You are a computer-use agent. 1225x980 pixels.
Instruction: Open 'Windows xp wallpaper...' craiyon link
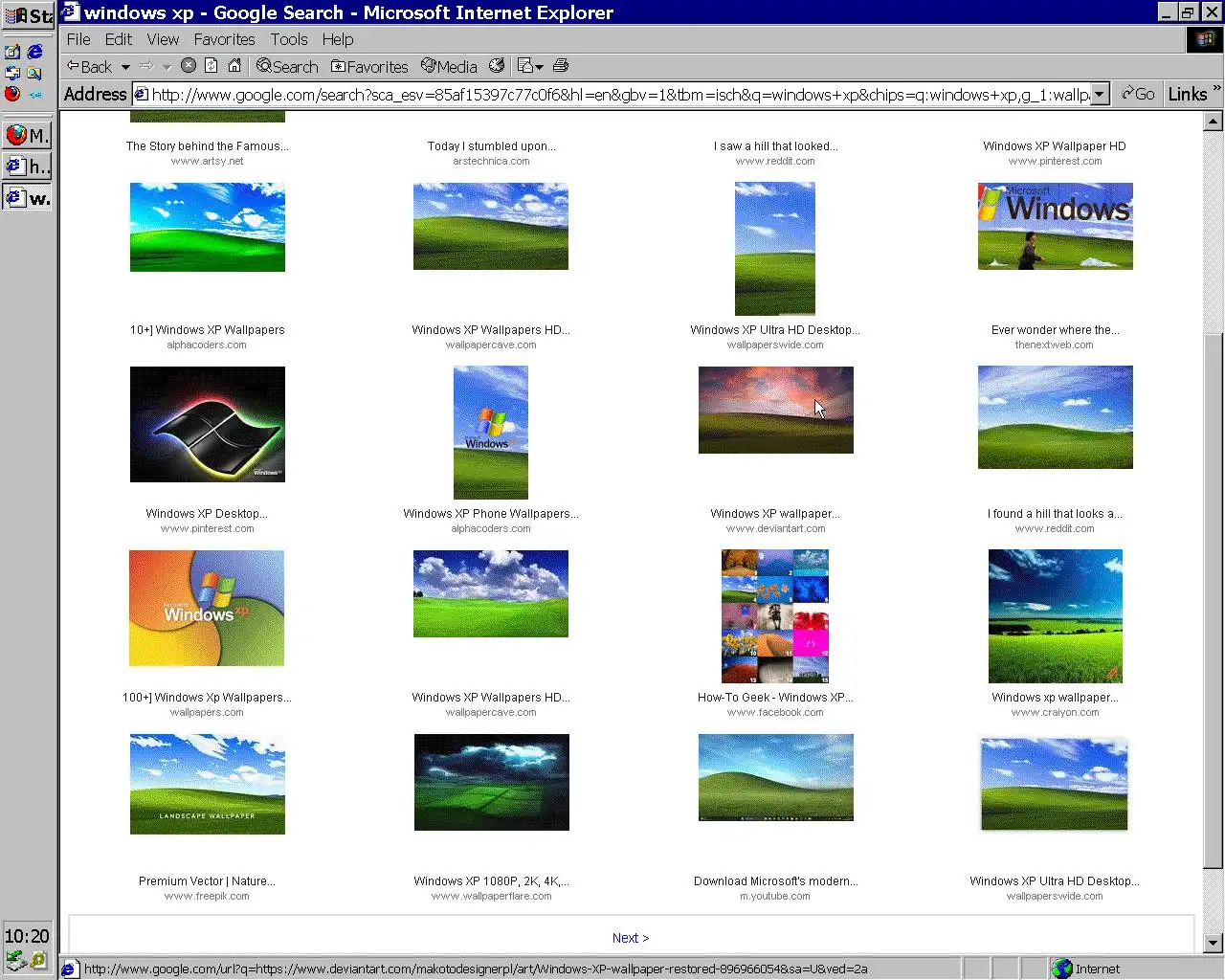click(1055, 698)
